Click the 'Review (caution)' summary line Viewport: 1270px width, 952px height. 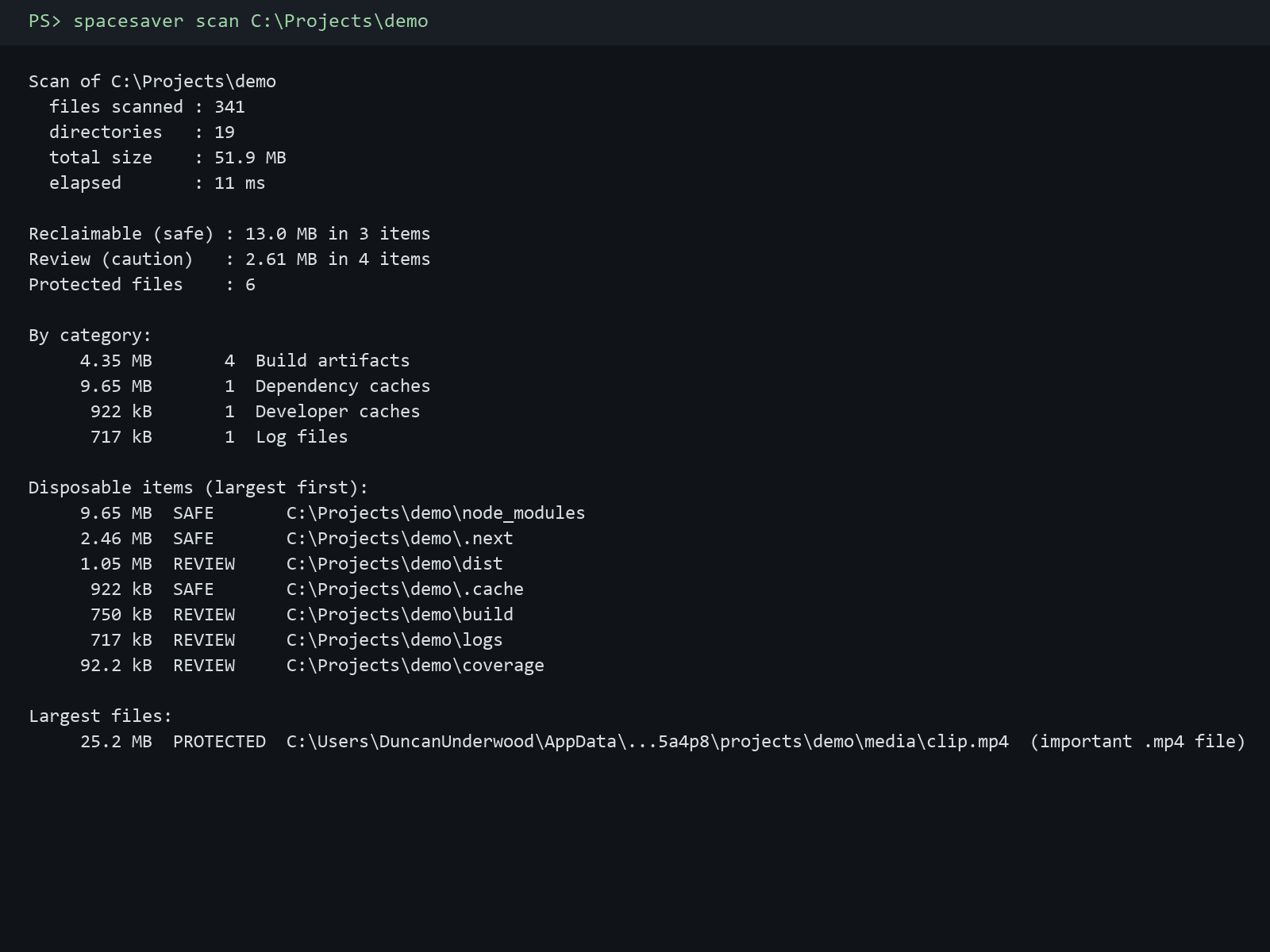click(x=229, y=259)
